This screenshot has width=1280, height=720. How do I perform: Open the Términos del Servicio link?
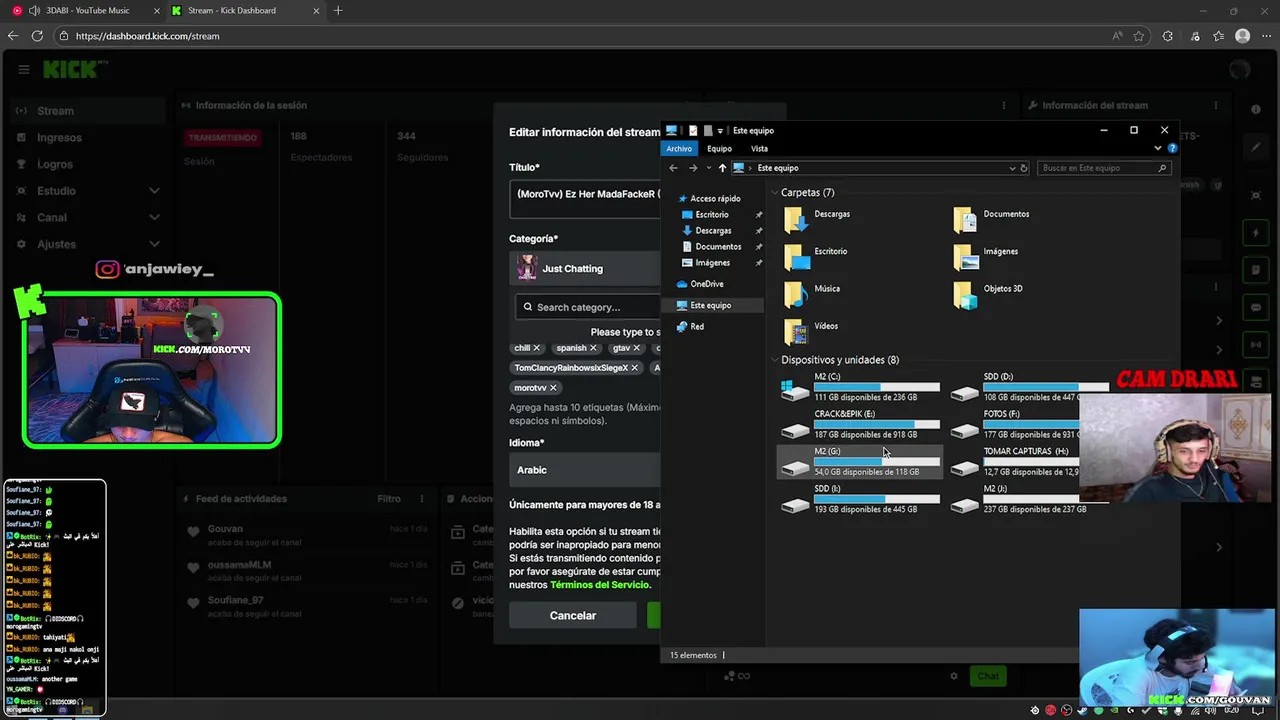tap(600, 585)
